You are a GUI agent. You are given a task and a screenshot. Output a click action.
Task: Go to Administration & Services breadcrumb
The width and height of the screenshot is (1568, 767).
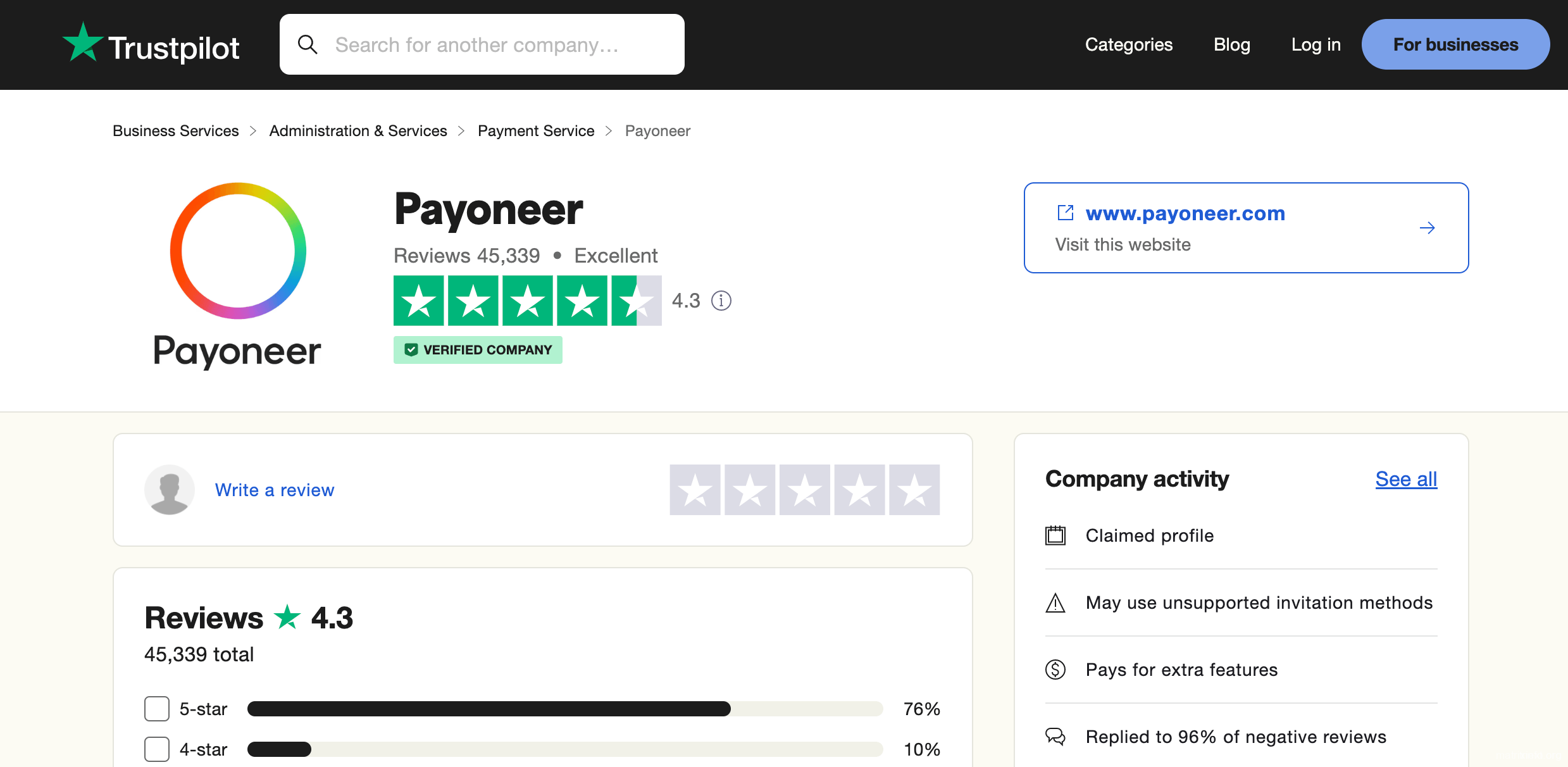point(358,131)
